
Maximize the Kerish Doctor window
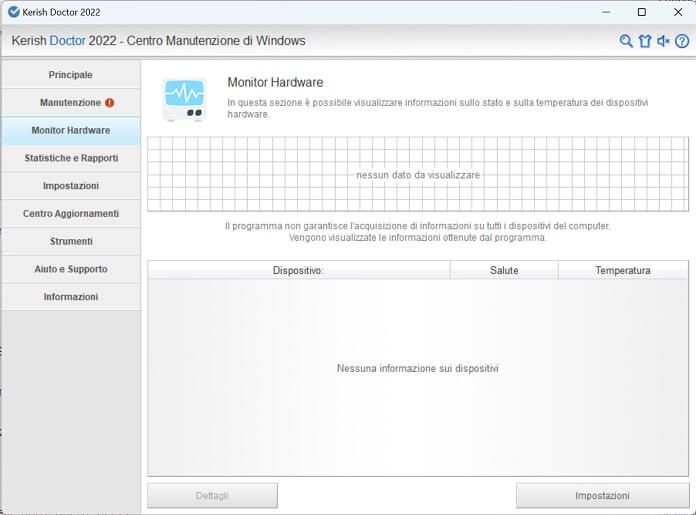(642, 12)
